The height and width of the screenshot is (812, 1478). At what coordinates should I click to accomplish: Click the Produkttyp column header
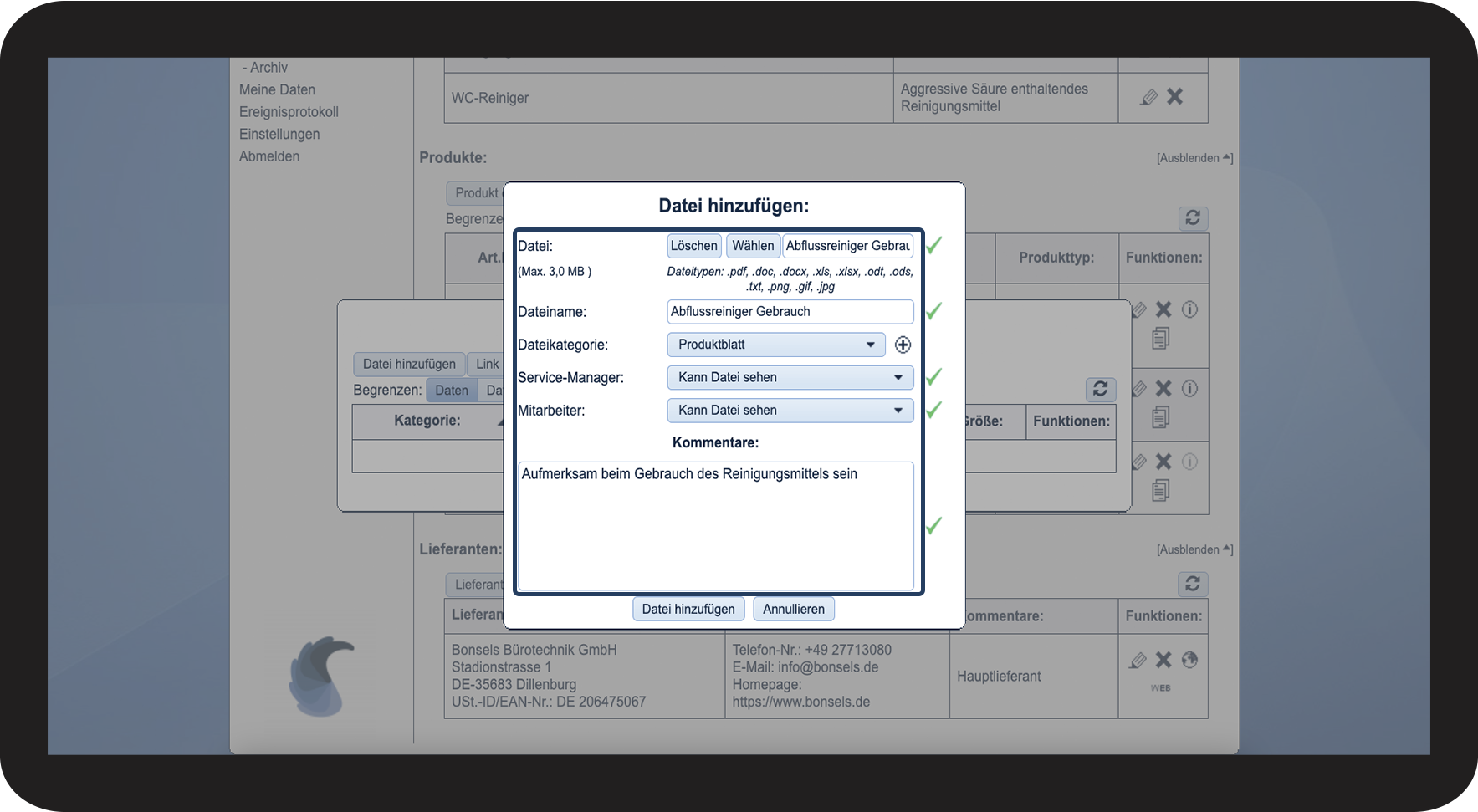point(1056,258)
